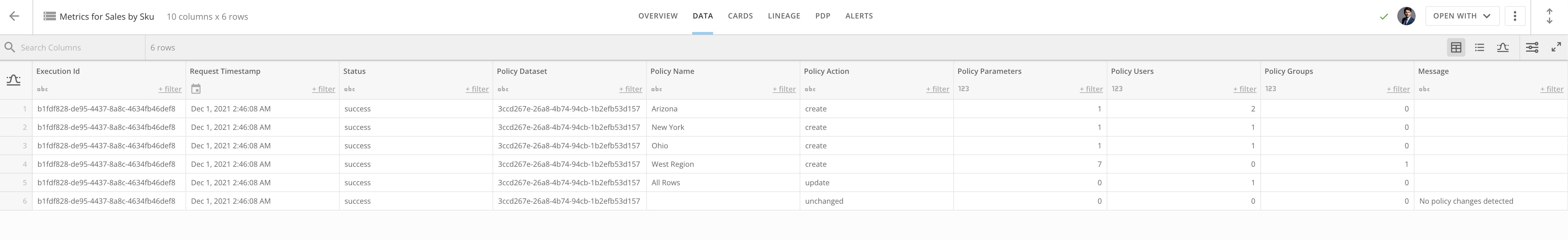Click the user profile avatar
Screen dimensions: 1568x240
click(1406, 16)
